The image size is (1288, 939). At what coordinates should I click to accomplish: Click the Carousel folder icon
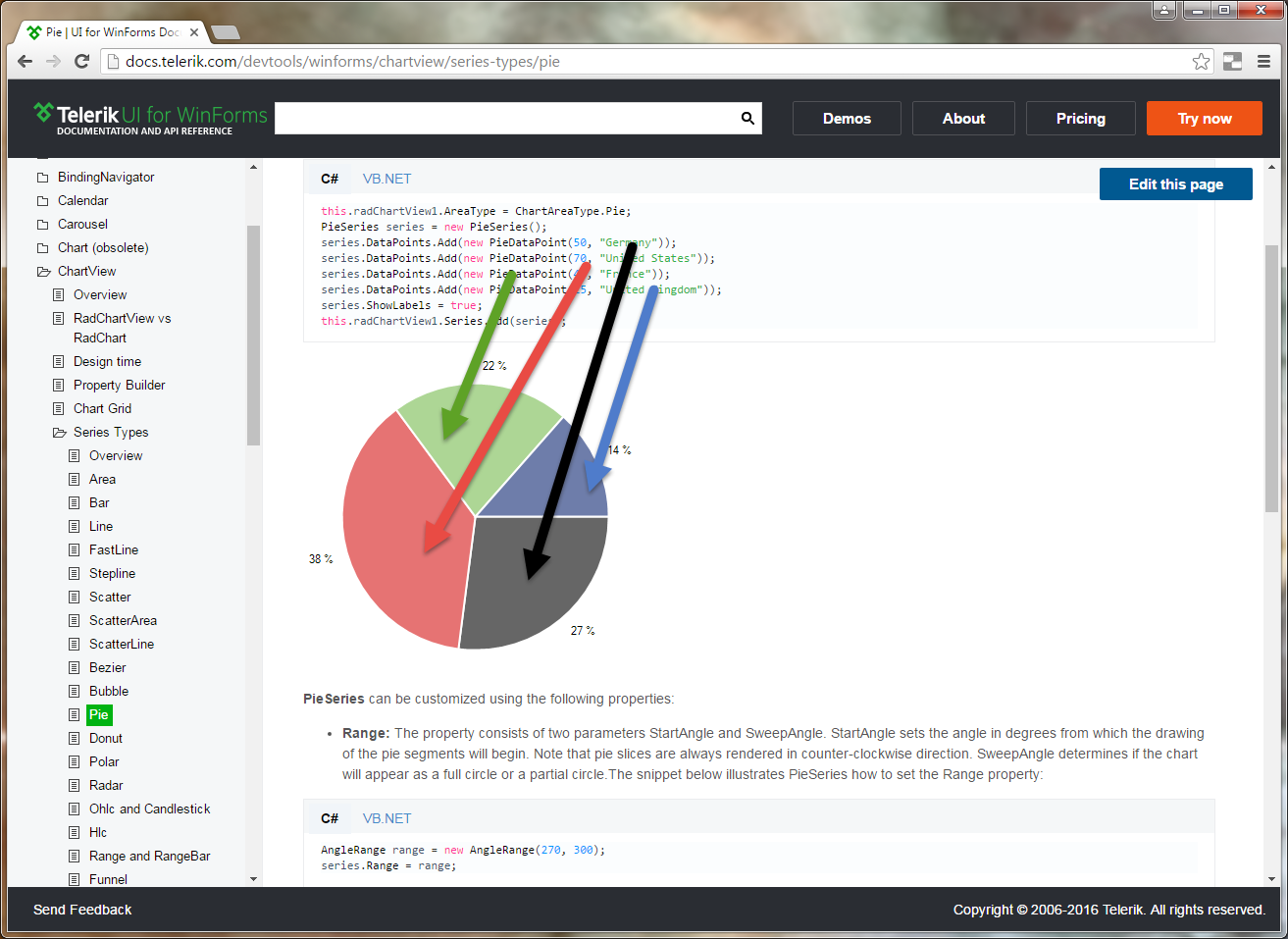[43, 225]
